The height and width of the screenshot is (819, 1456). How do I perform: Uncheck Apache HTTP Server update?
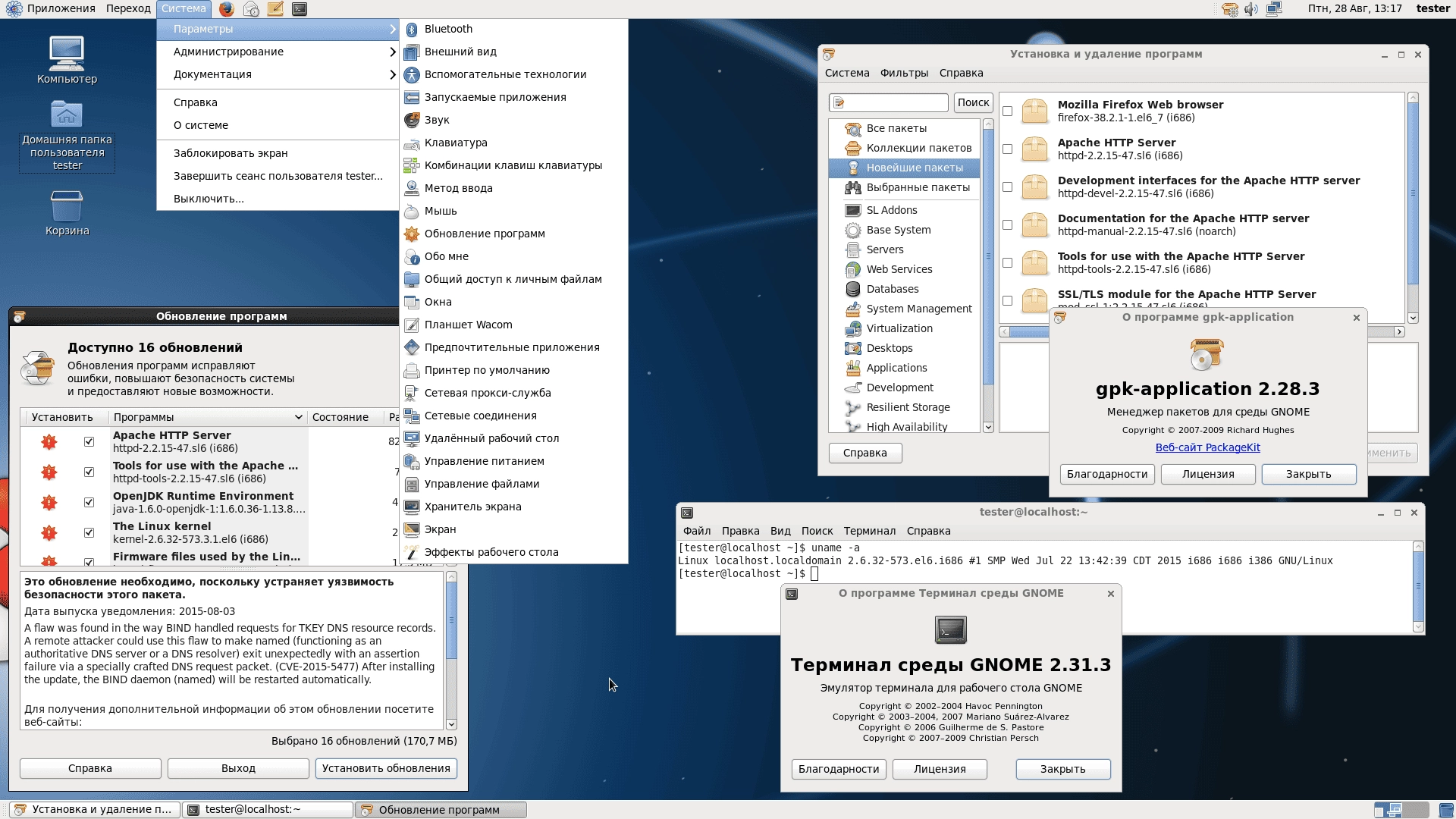coord(89,442)
